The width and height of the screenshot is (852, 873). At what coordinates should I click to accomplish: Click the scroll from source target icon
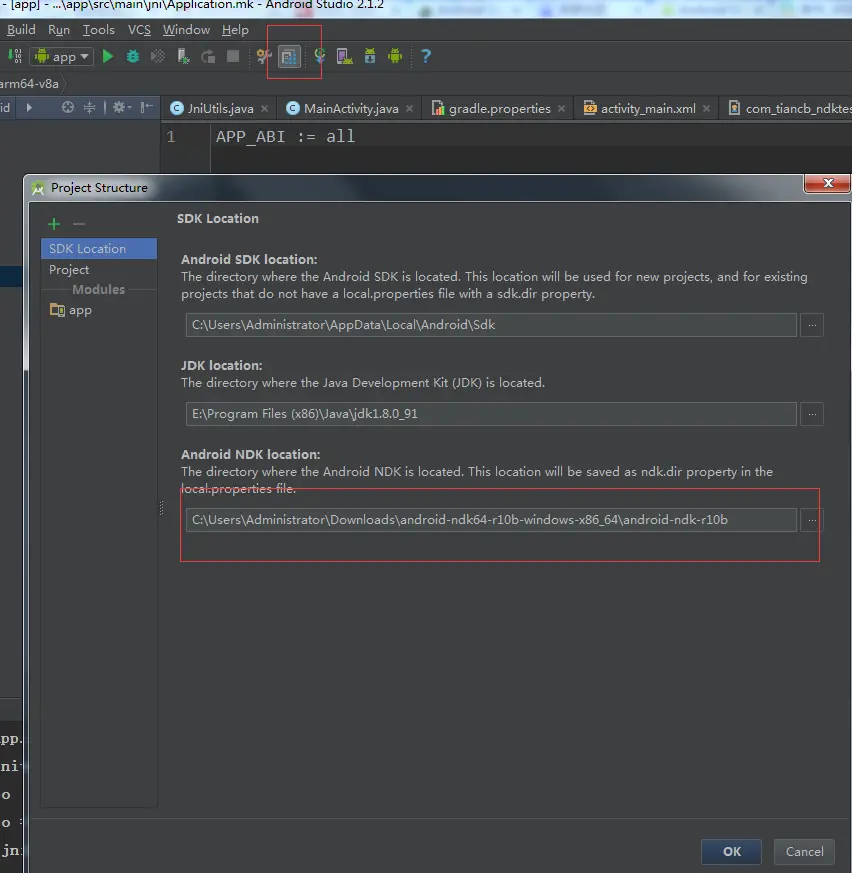pyautogui.click(x=68, y=107)
